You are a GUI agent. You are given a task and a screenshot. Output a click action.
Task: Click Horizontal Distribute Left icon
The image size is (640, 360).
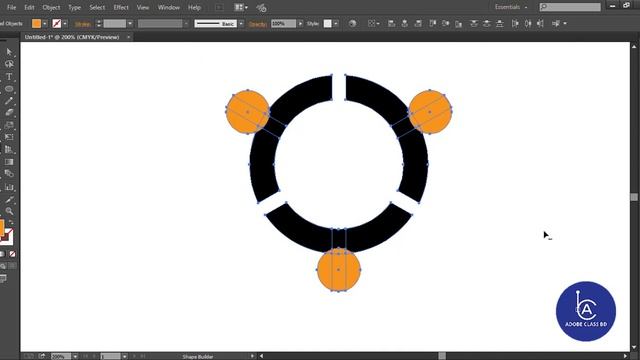pos(515,24)
